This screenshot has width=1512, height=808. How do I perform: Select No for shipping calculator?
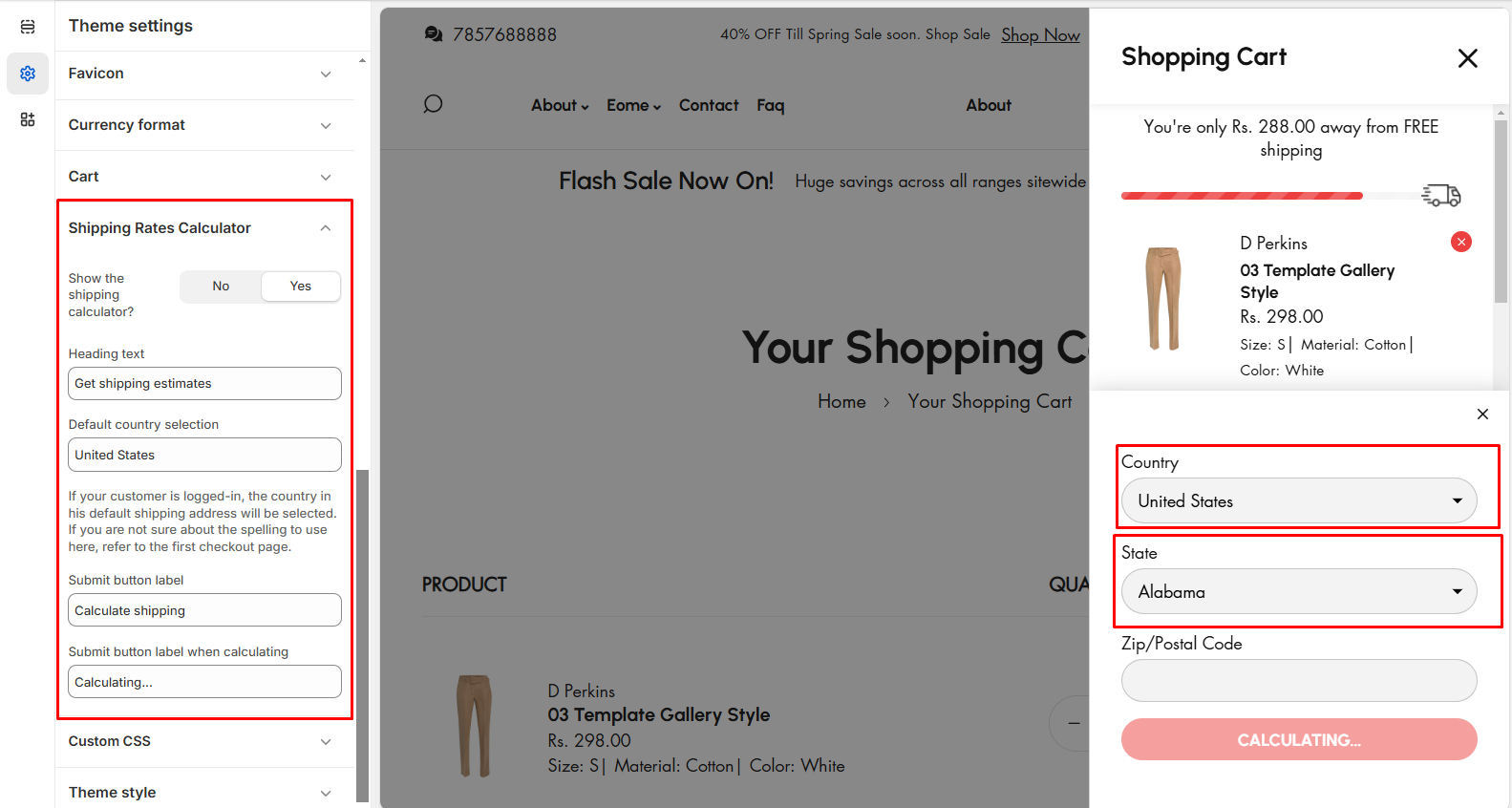click(221, 287)
